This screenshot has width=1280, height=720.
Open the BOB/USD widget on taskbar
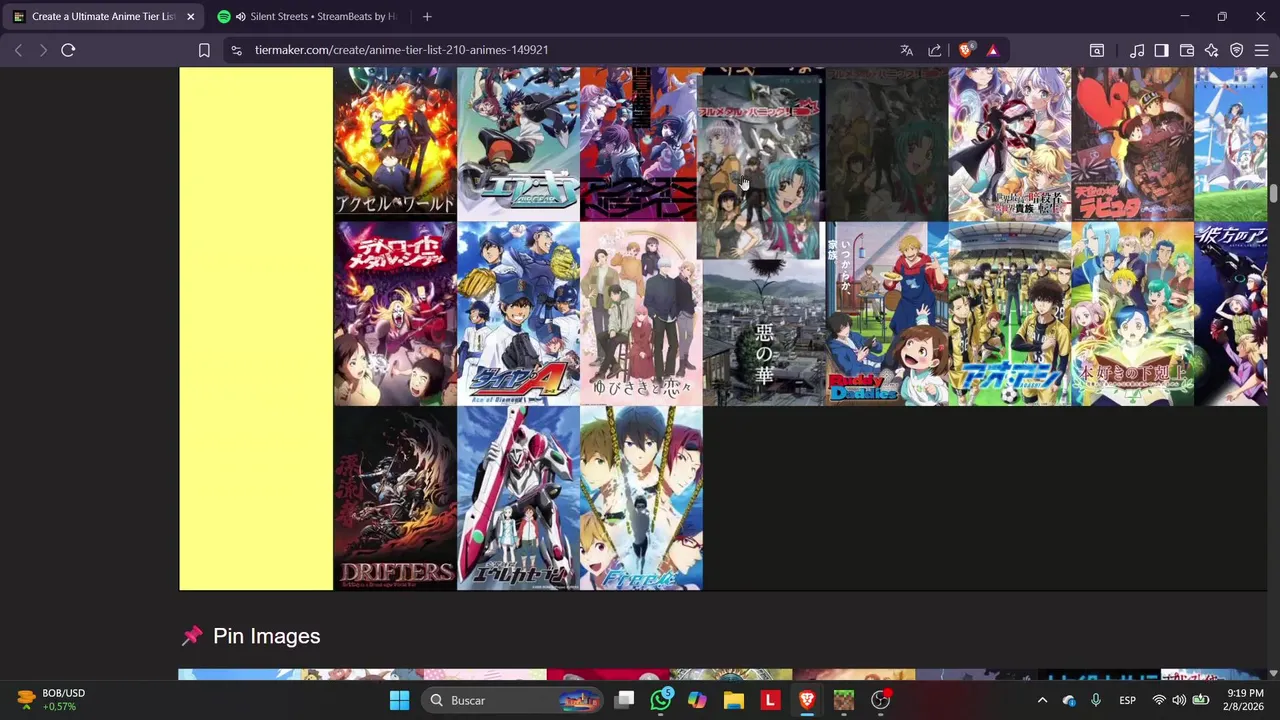coord(52,700)
